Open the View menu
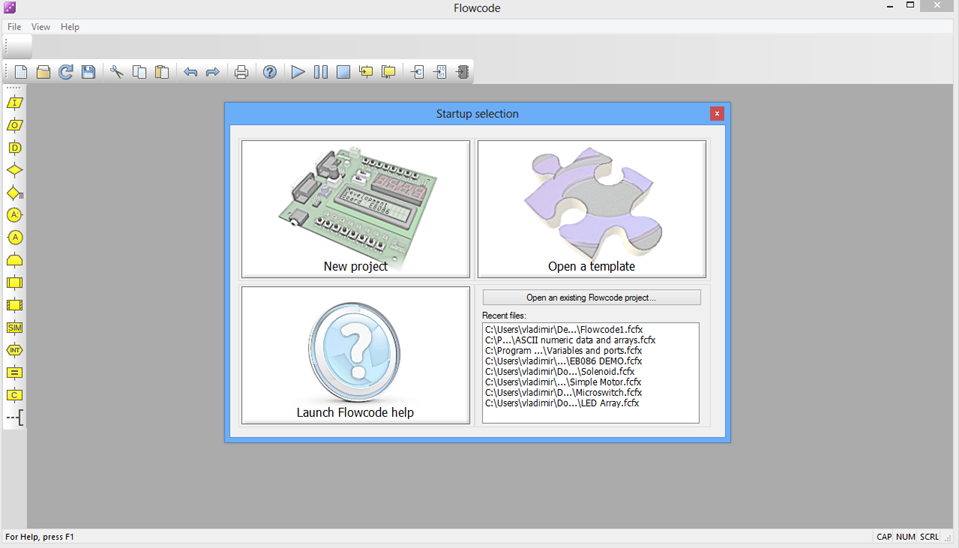 [x=41, y=27]
